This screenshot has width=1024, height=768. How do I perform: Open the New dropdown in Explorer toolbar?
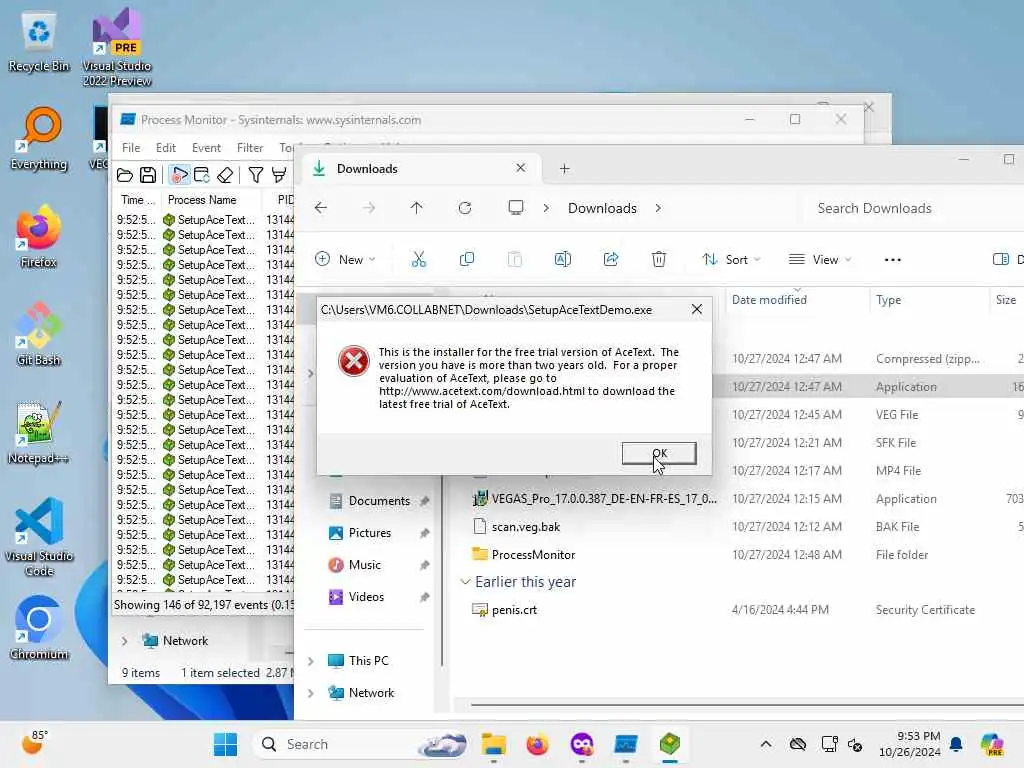(x=345, y=259)
